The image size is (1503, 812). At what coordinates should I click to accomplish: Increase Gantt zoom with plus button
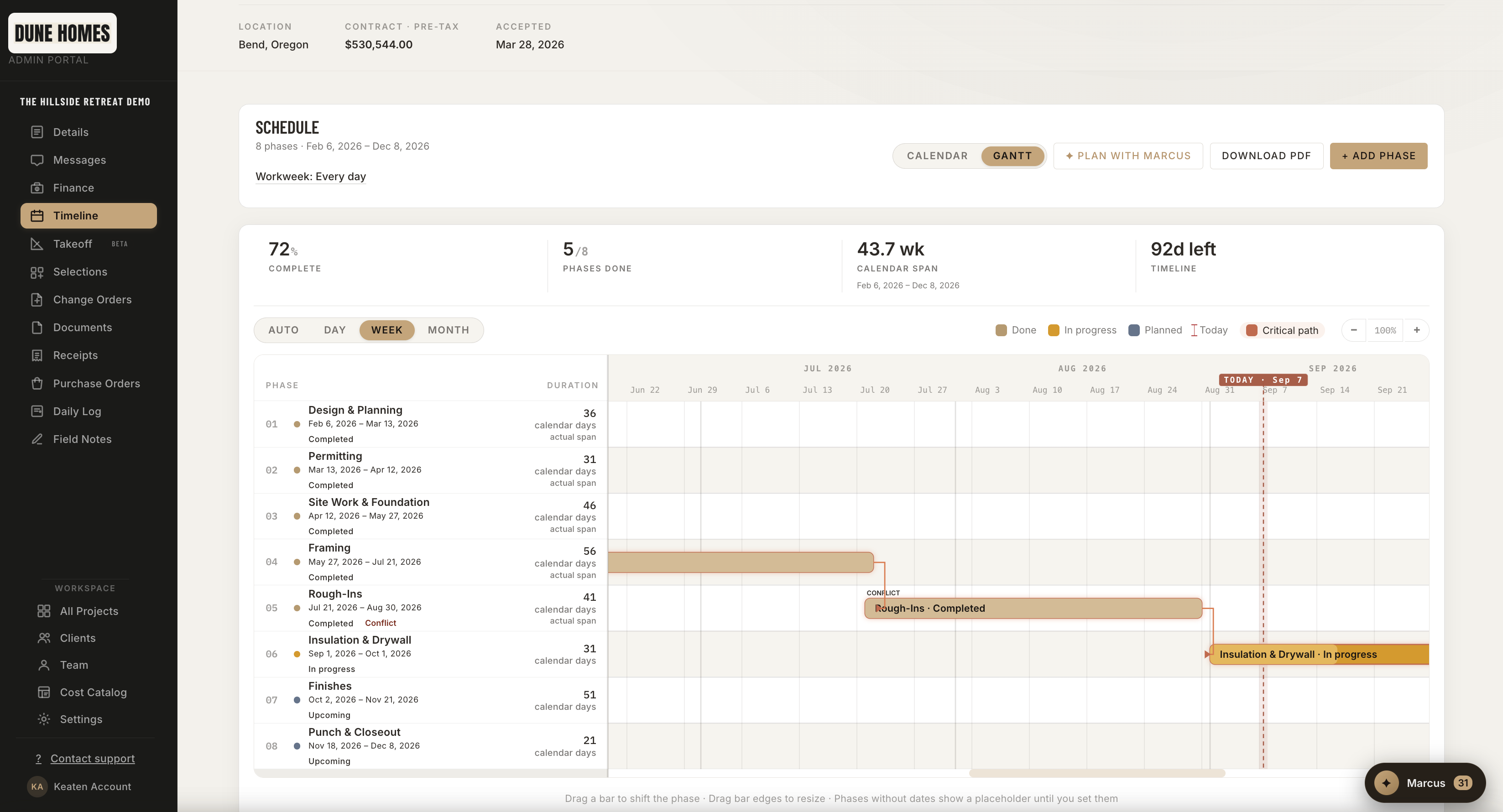coord(1416,330)
